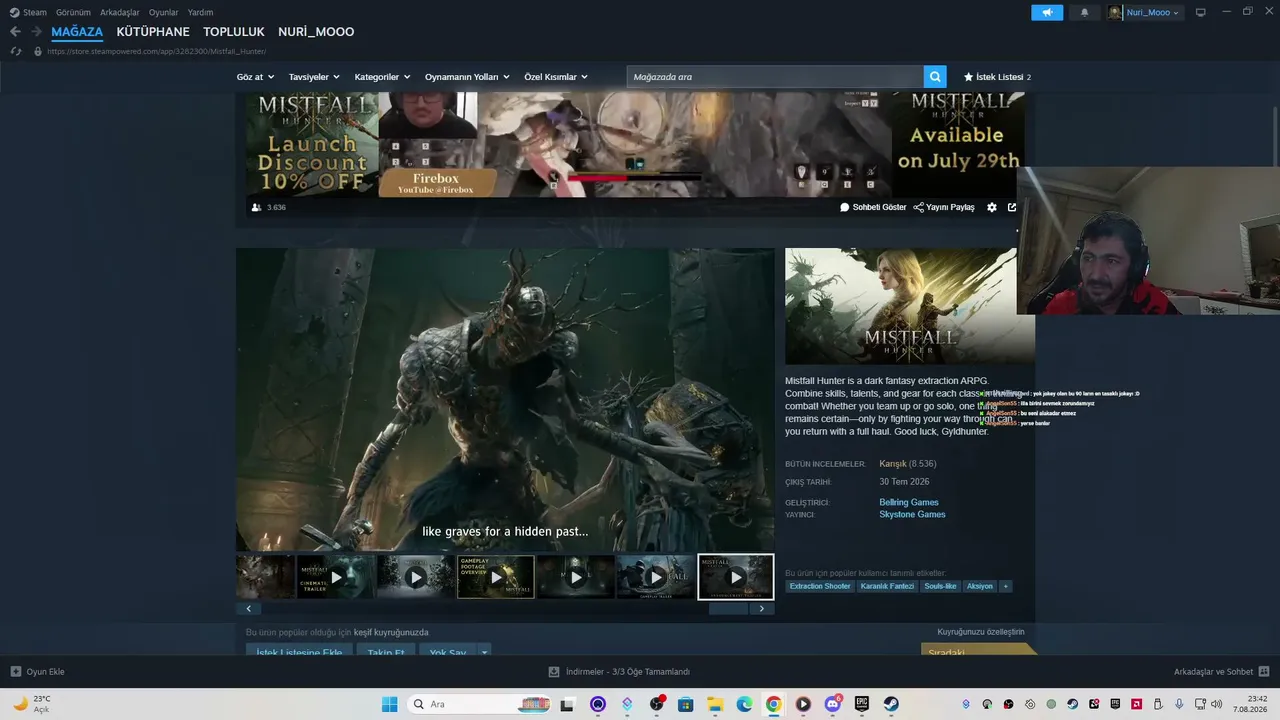1280x720 pixels.
Task: Open the Skystone Games publisher link
Action: point(912,515)
